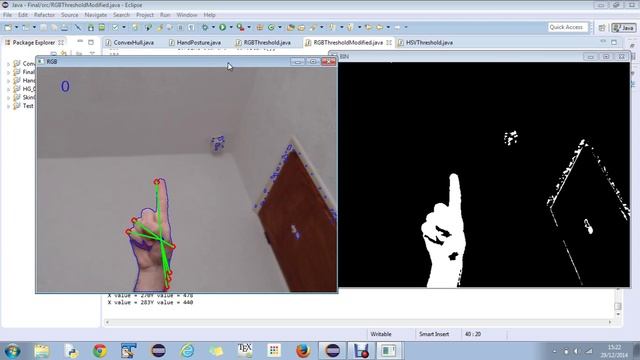
Task: Click the Print icon in the toolbar
Action: coord(64,27)
